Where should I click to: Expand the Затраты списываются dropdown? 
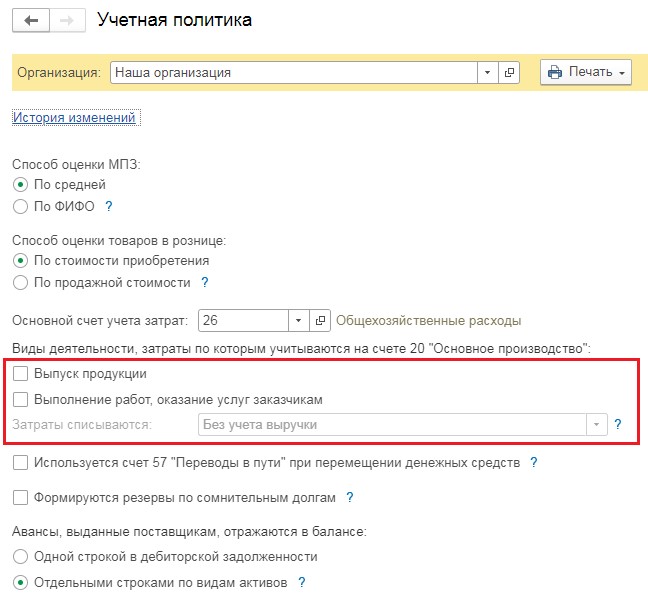[x=598, y=425]
